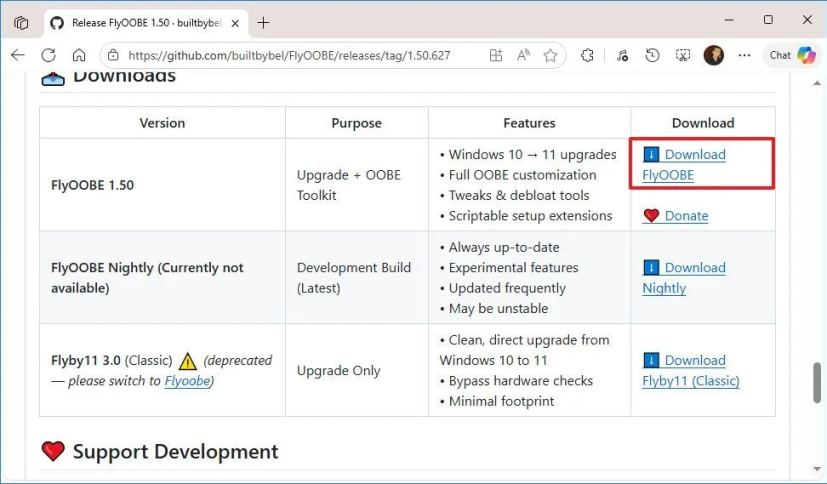Viewport: 827px width, 484px height.
Task: Click the GitHub URL address bar
Action: pyautogui.click(x=300, y=56)
